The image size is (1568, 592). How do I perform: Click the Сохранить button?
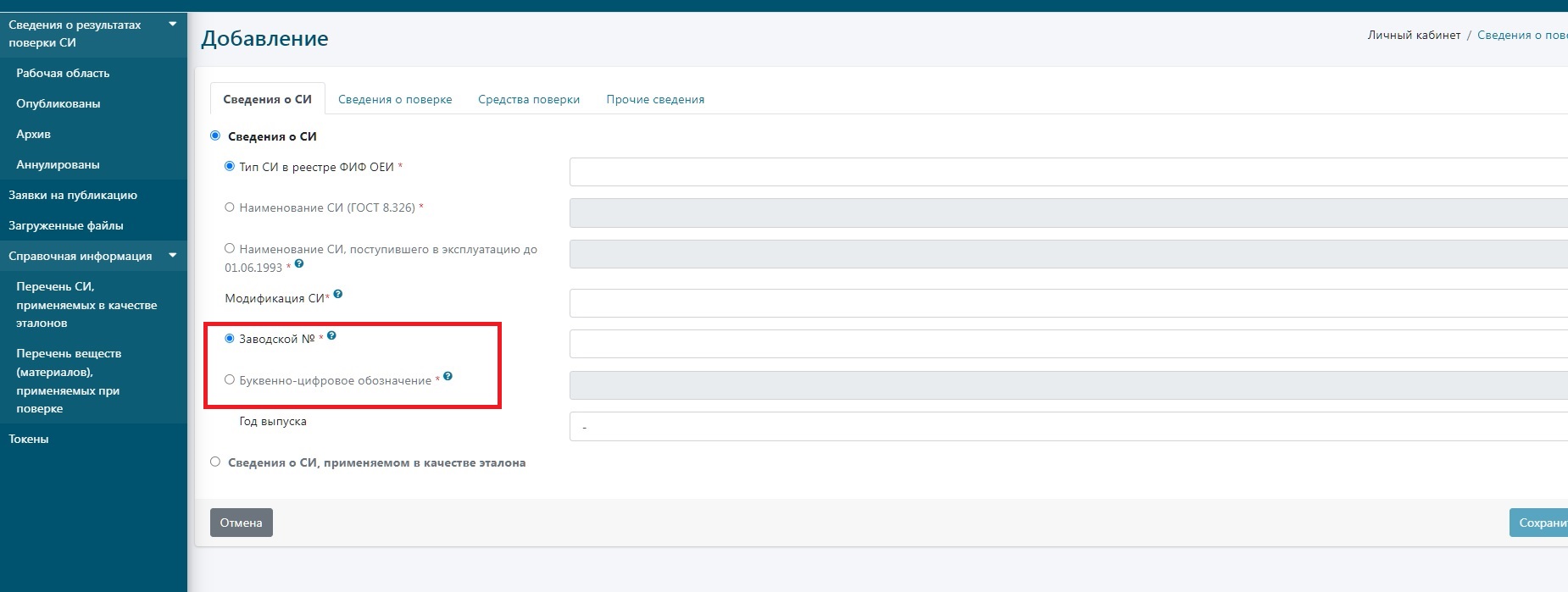pos(1540,523)
